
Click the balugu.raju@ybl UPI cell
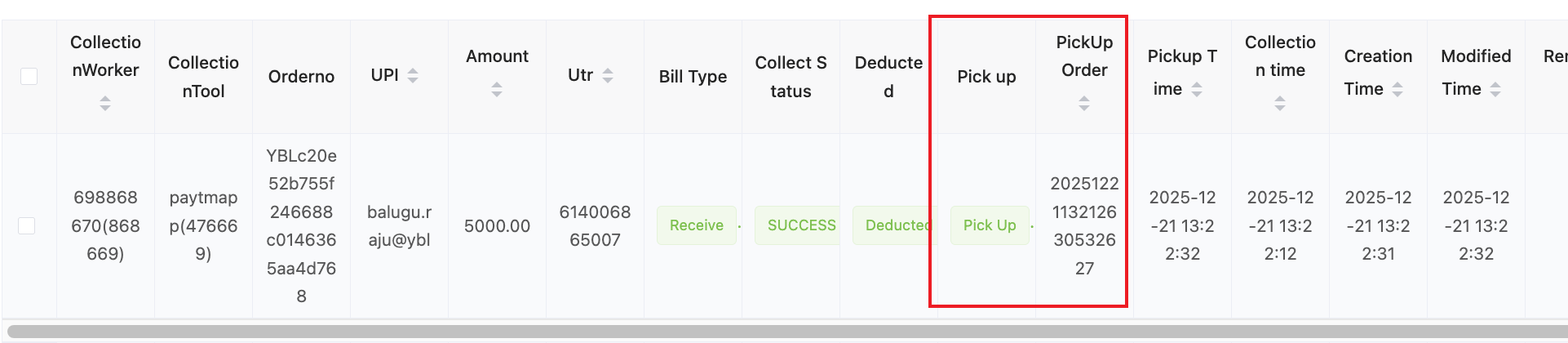[x=399, y=226]
